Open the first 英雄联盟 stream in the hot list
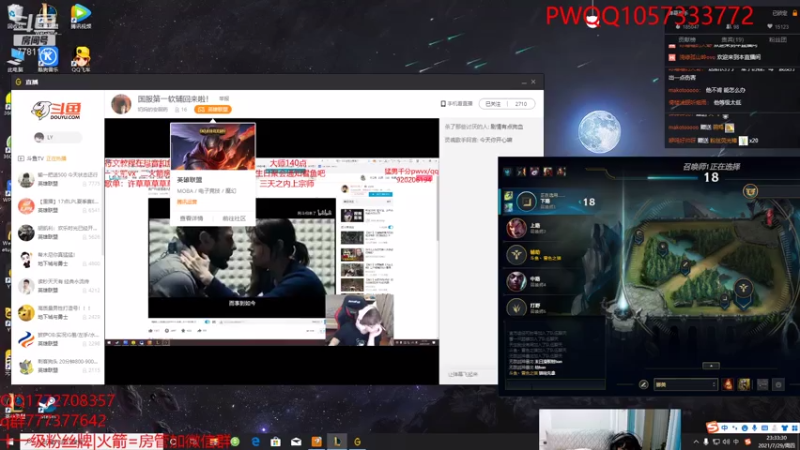The image size is (800, 450). coord(58,179)
